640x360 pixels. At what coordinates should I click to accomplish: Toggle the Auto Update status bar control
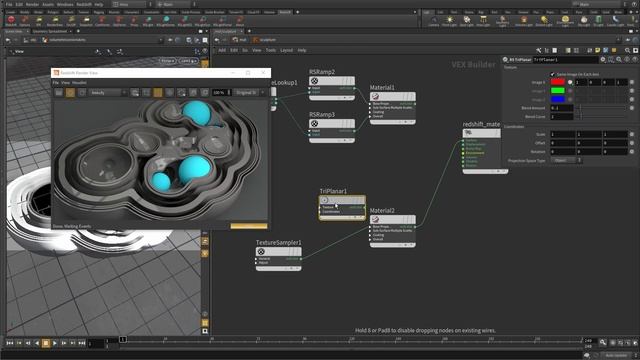point(616,356)
